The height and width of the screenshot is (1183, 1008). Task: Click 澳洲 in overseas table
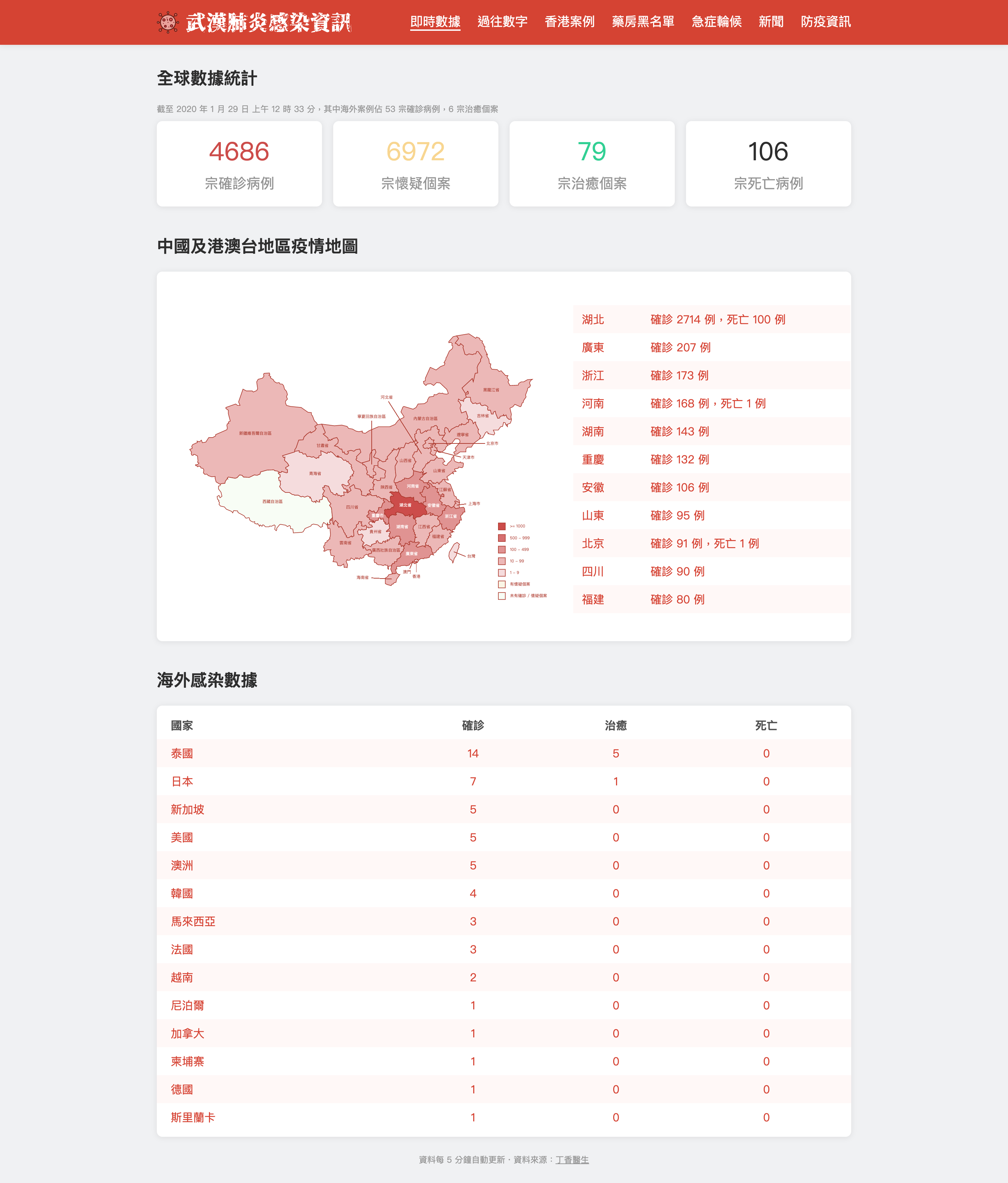tap(182, 866)
